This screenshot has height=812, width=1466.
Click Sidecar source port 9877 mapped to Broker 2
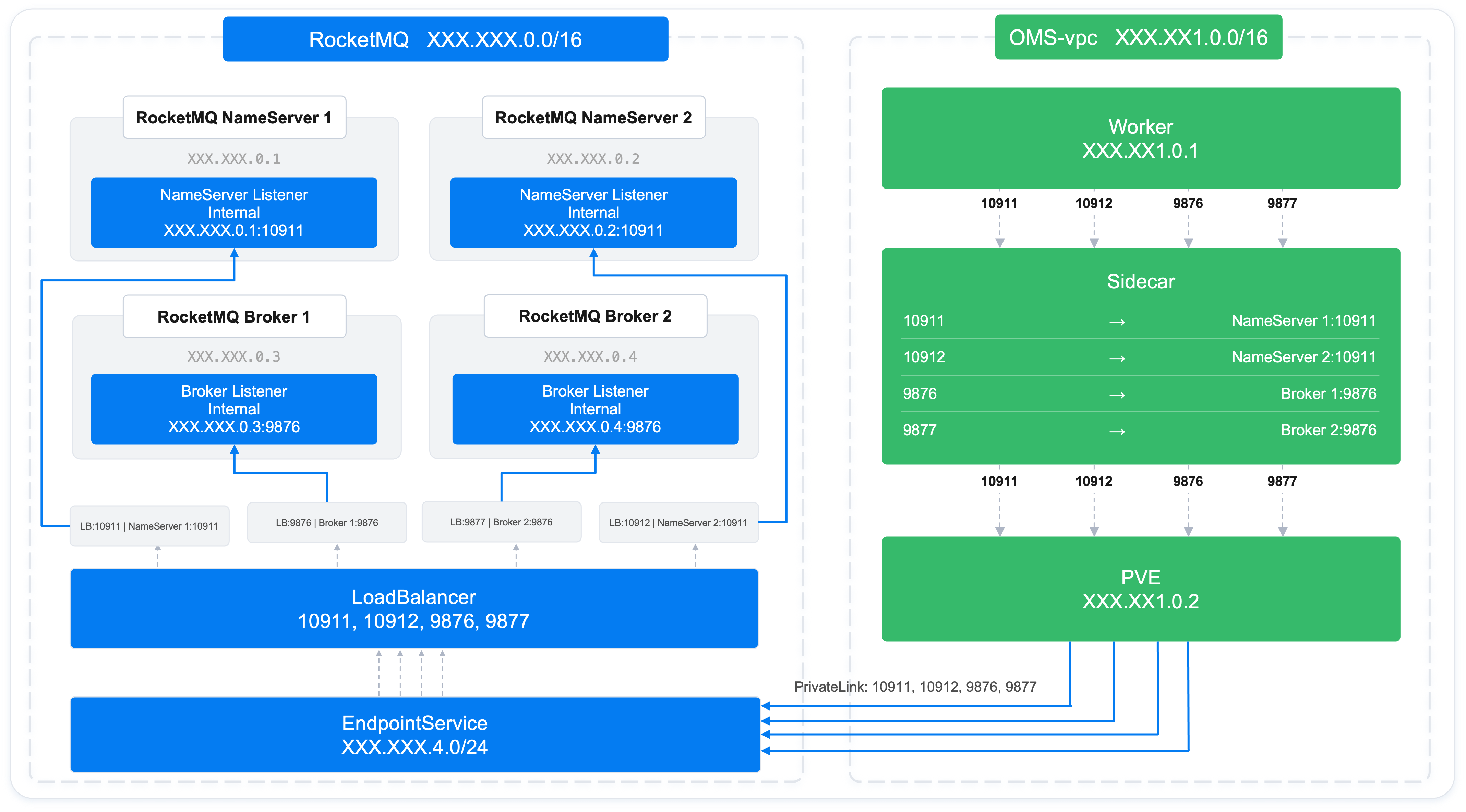tap(919, 429)
